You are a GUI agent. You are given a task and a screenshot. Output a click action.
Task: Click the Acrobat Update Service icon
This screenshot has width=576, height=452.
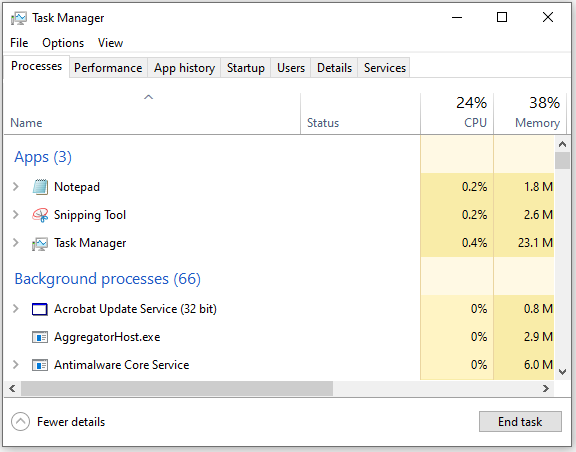pos(40,309)
